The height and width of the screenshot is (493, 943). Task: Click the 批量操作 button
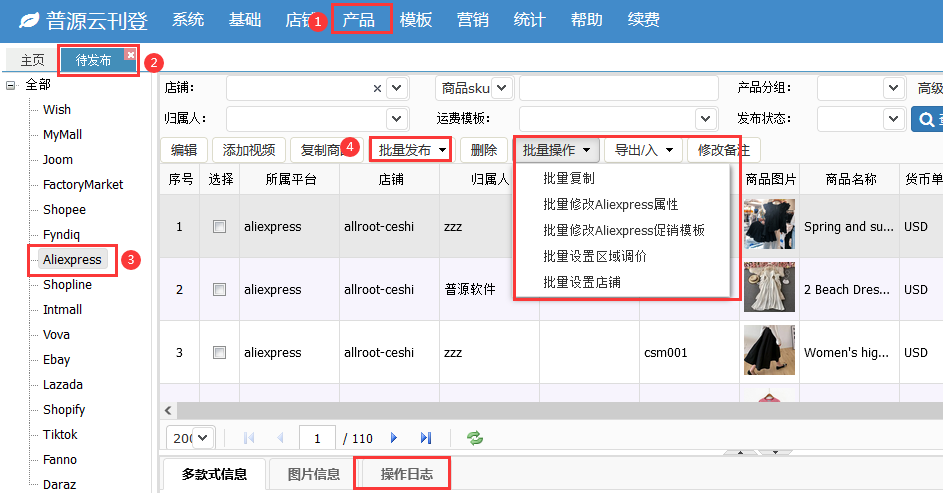coord(556,150)
